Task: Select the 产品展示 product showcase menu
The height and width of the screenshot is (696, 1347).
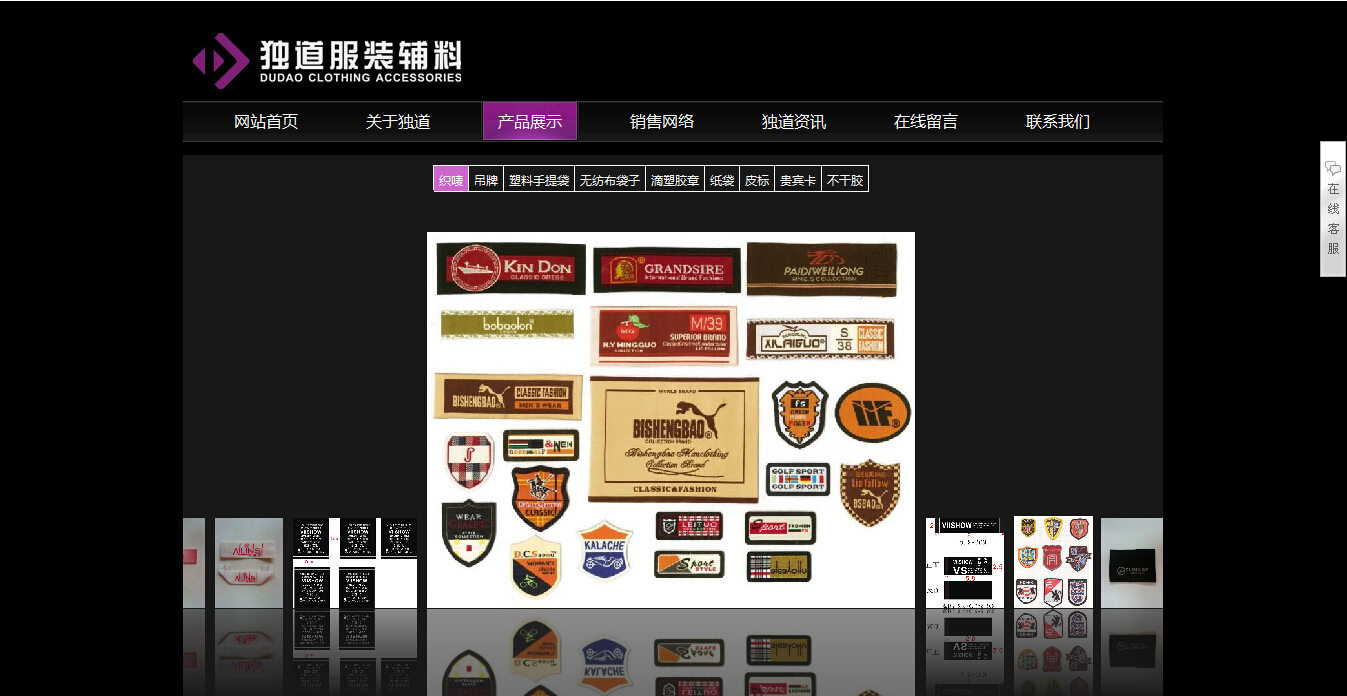Action: tap(530, 121)
